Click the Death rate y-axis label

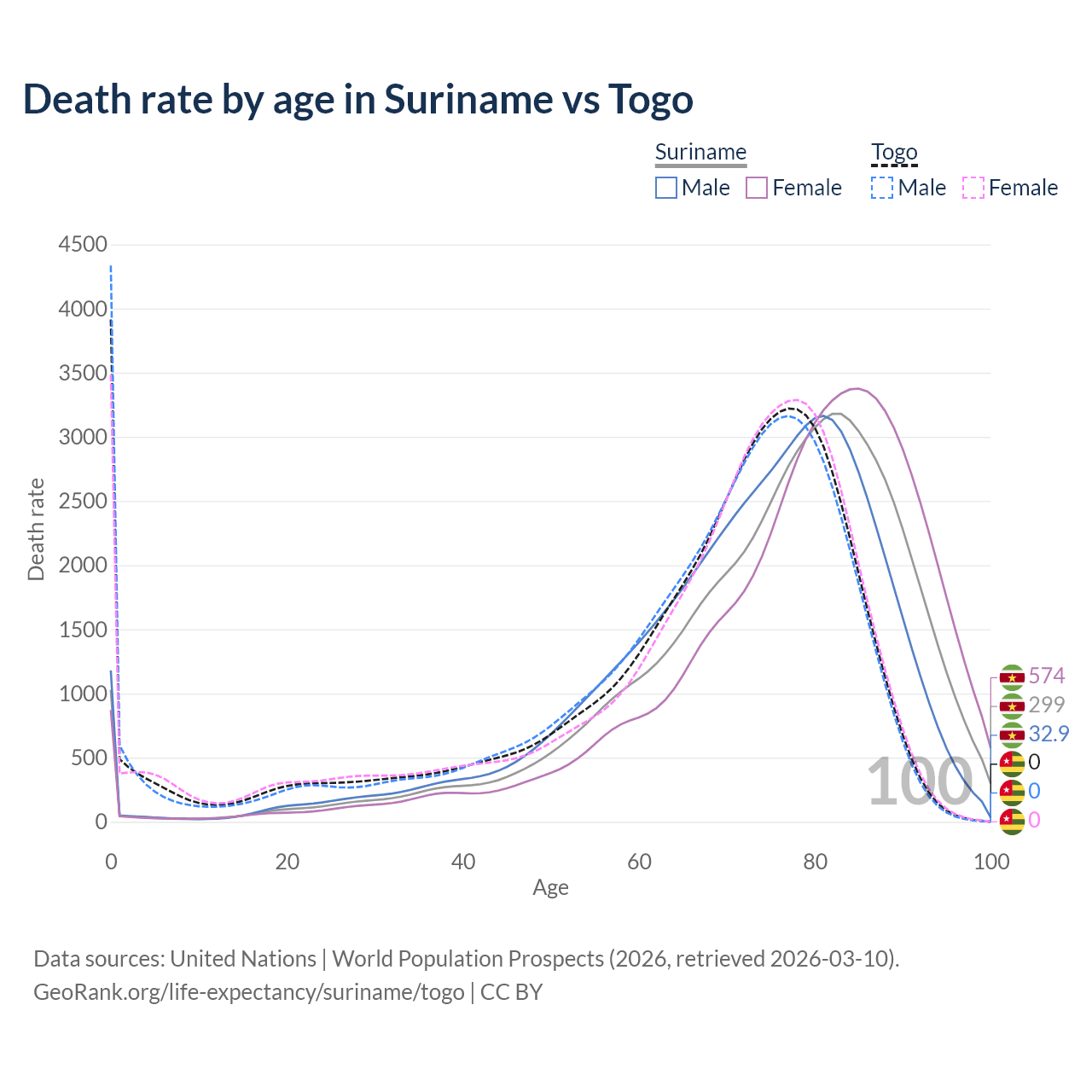[36, 530]
